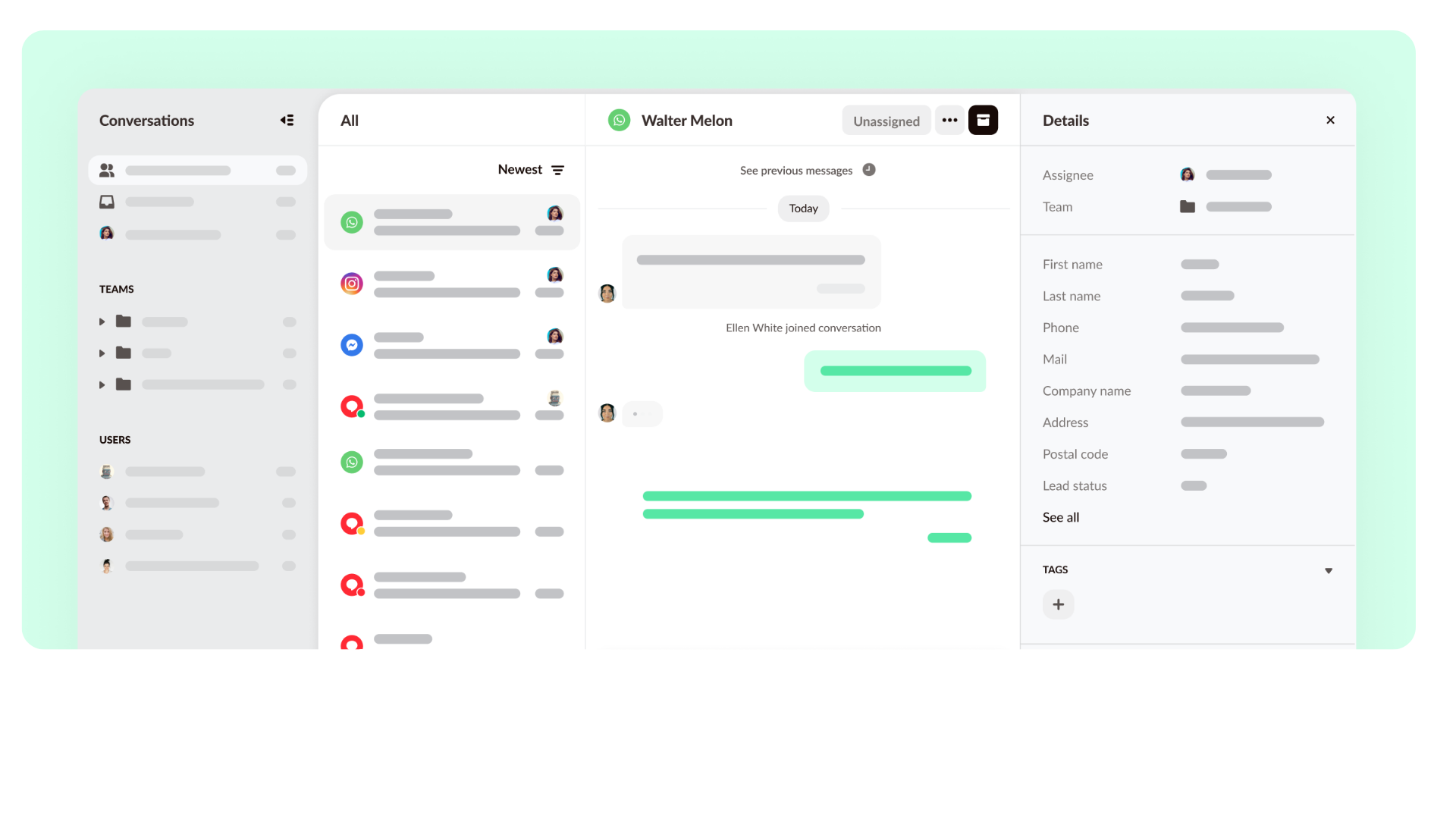The image size is (1456, 819).
Task: Toggle the Unassigned status button
Action: [x=886, y=120]
